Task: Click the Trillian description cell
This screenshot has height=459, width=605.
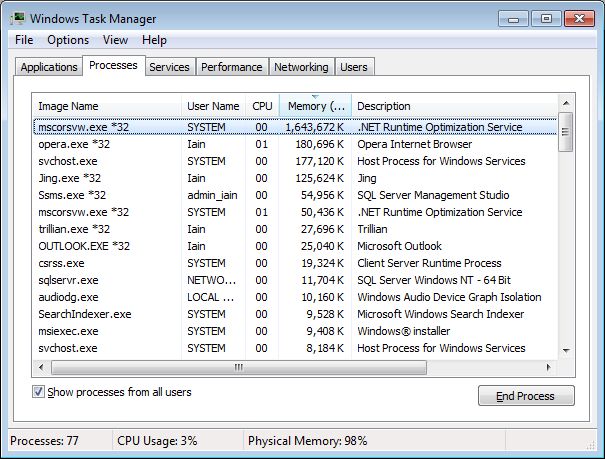Action: tap(372, 229)
